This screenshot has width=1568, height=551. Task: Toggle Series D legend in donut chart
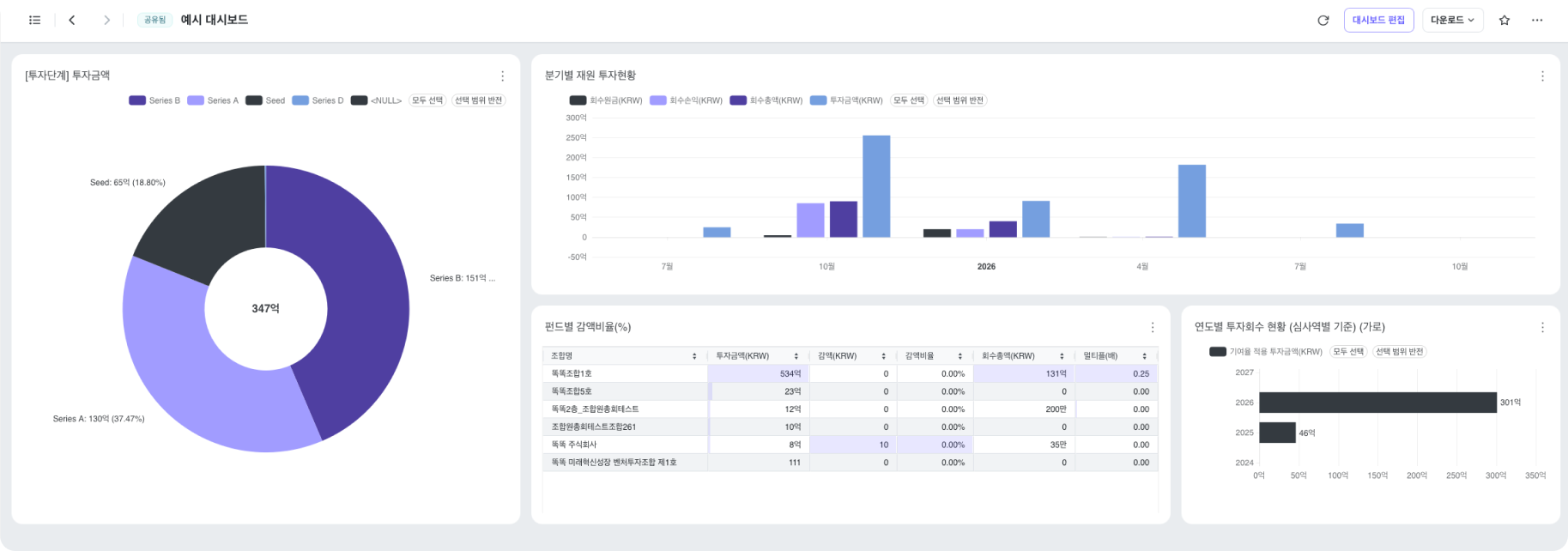[x=318, y=100]
